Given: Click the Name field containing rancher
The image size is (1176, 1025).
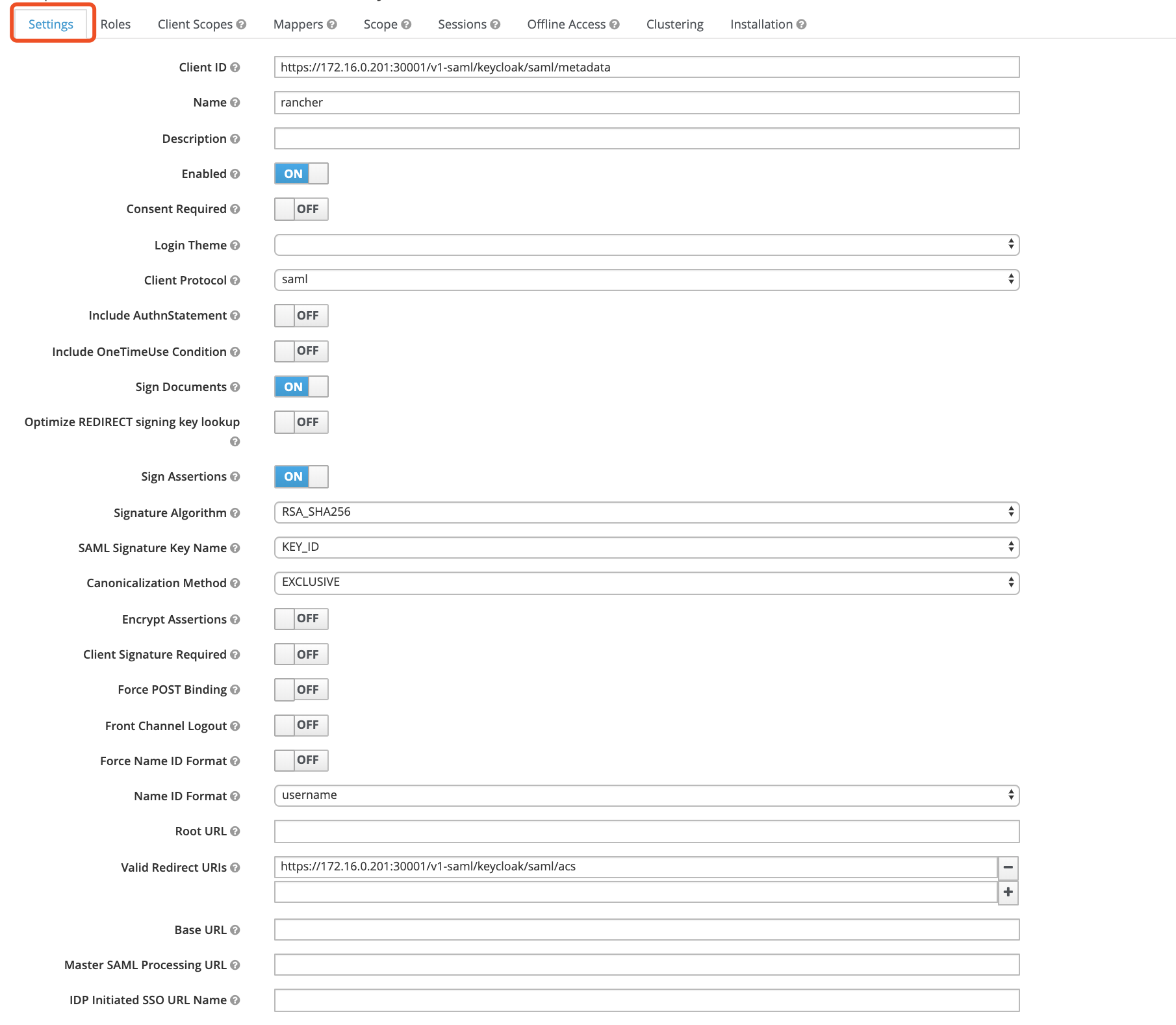Looking at the screenshot, I should click(646, 103).
